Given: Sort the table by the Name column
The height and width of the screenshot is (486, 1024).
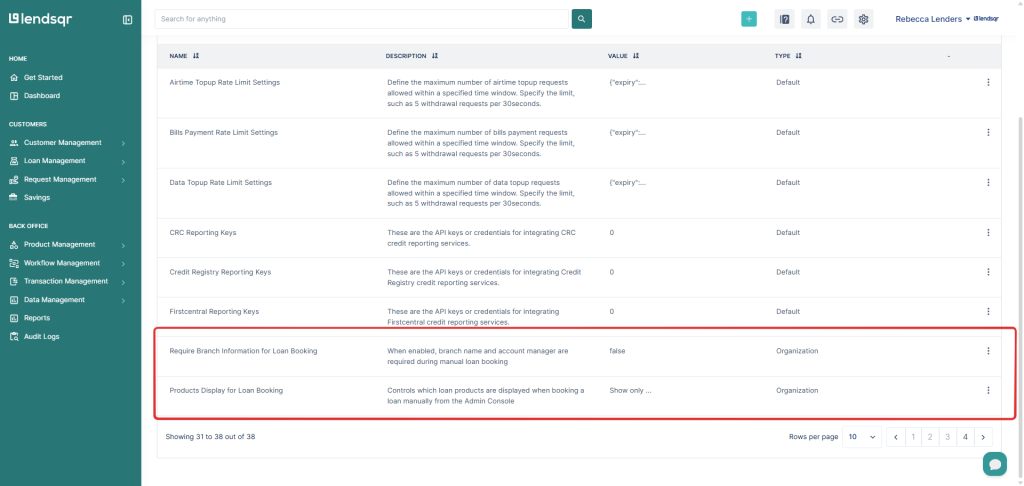Looking at the screenshot, I should tap(196, 56).
